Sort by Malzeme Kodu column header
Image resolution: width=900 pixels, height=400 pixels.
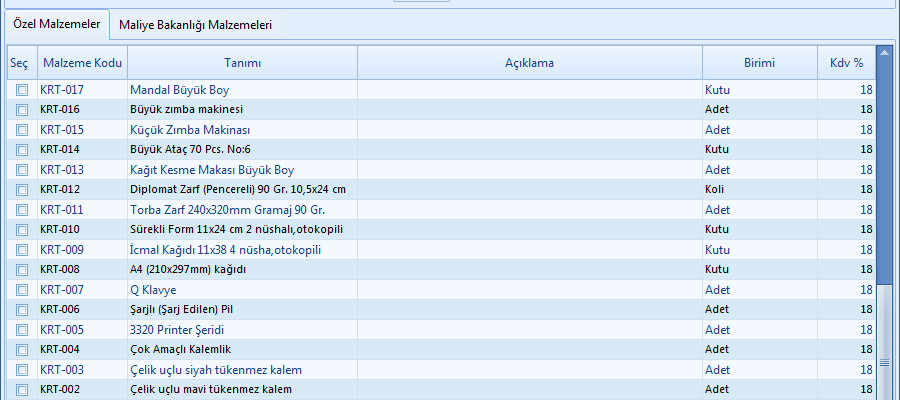(82, 63)
